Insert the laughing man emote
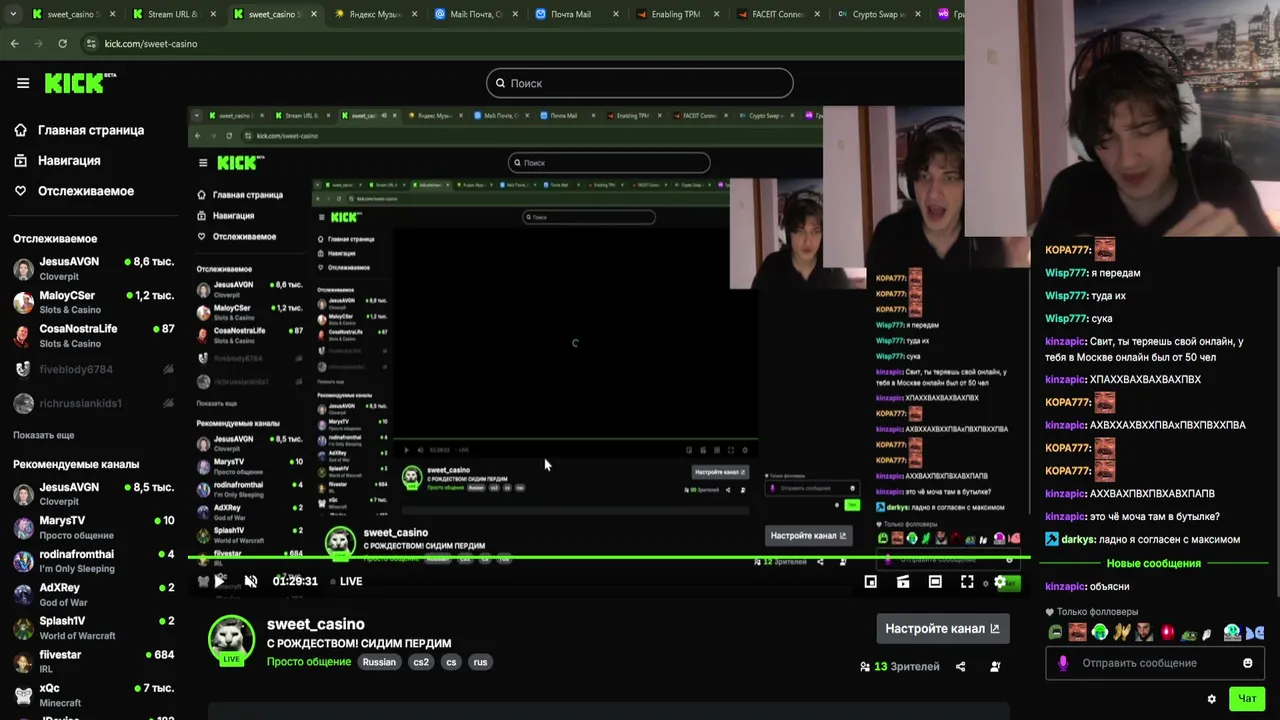The width and height of the screenshot is (1280, 720). pyautogui.click(x=1077, y=632)
